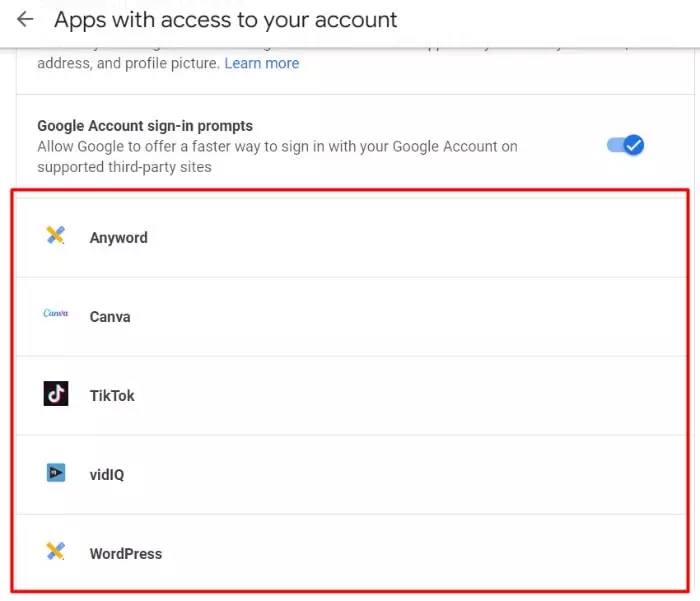Open the vidIQ access details row
Viewport: 700px width, 601px height.
coord(351,475)
